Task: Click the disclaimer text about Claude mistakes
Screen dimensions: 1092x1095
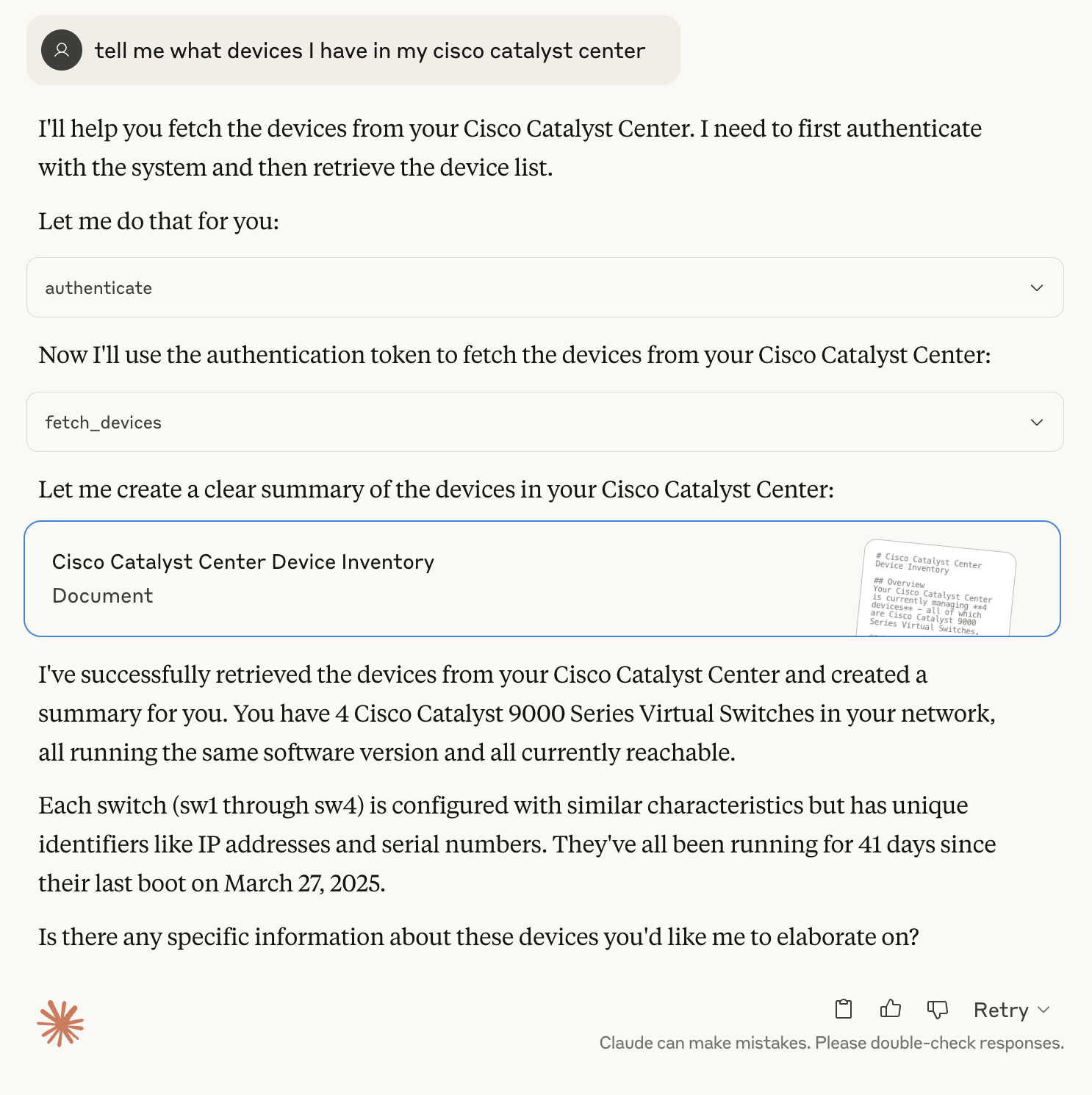Action: [x=832, y=1042]
